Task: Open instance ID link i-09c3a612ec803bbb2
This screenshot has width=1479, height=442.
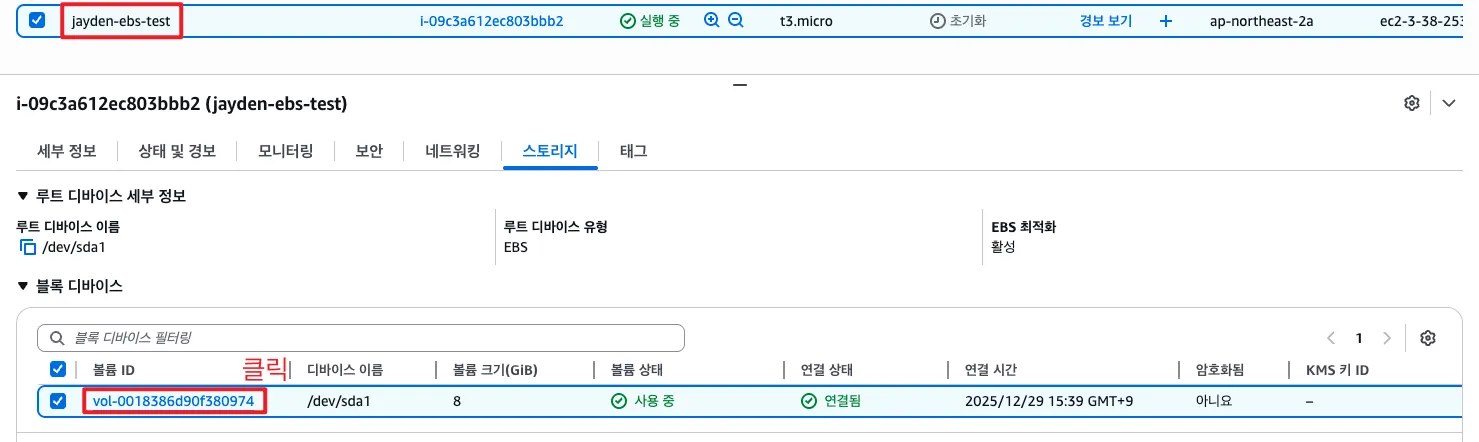Action: (491, 20)
